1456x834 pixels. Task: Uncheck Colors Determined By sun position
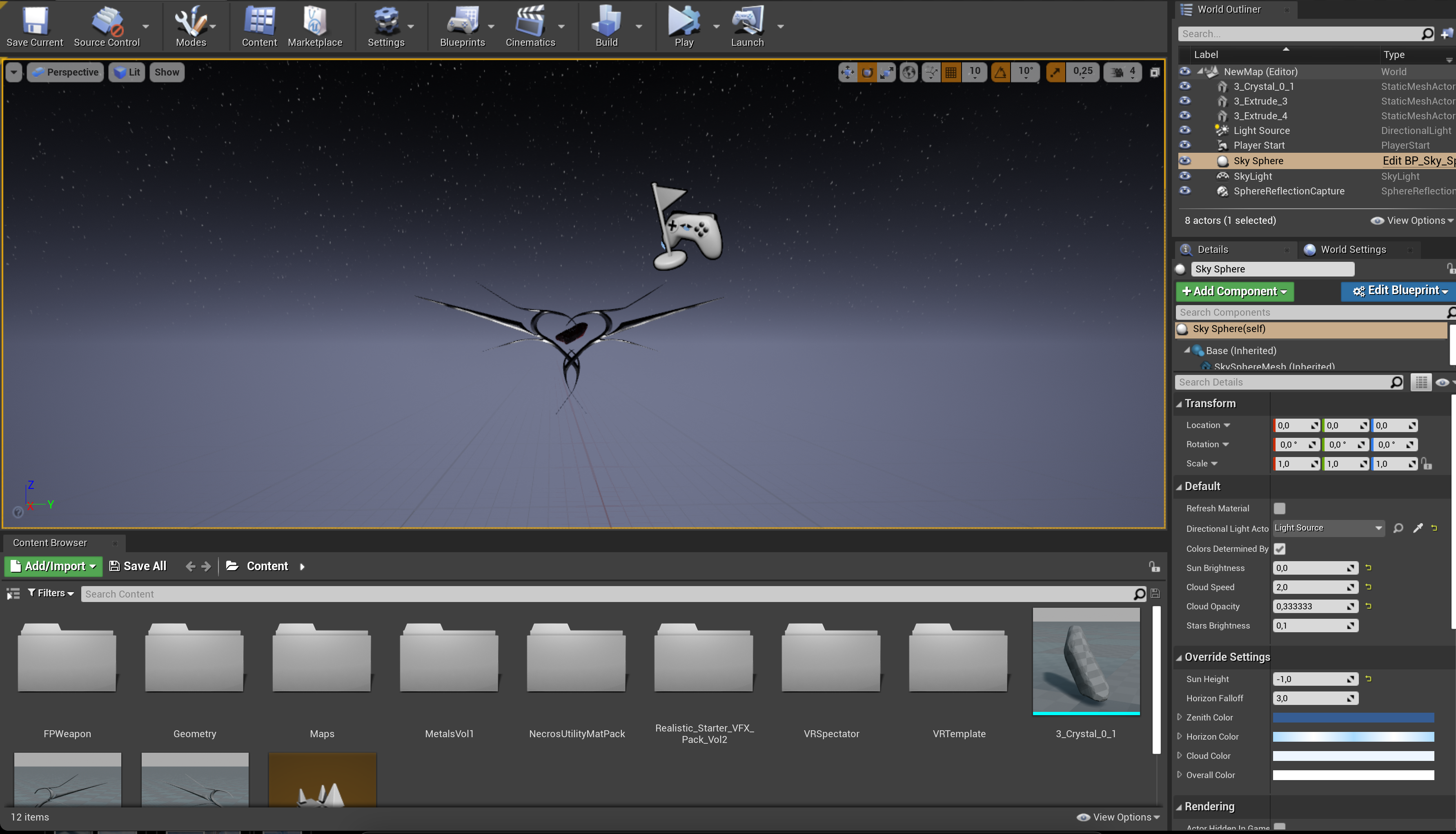click(x=1279, y=549)
